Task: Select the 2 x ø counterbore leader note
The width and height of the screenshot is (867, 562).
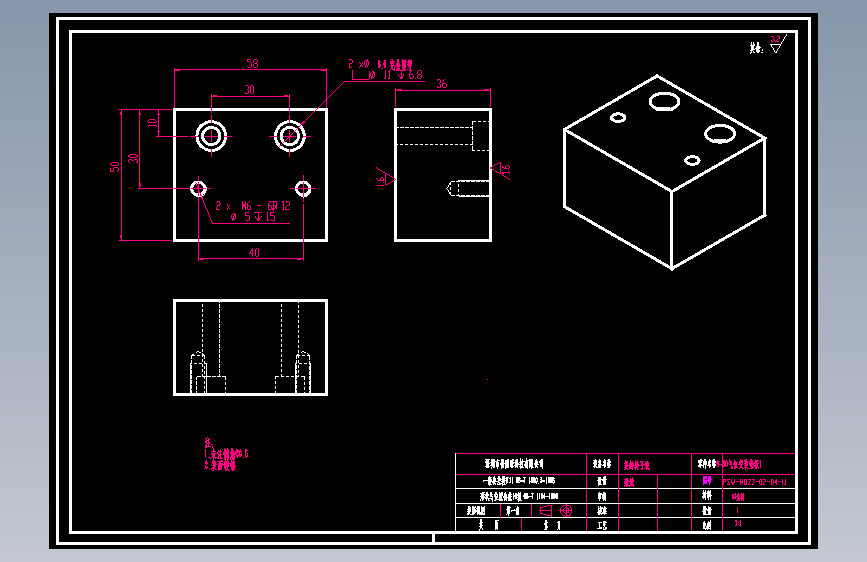Action: click(x=380, y=64)
